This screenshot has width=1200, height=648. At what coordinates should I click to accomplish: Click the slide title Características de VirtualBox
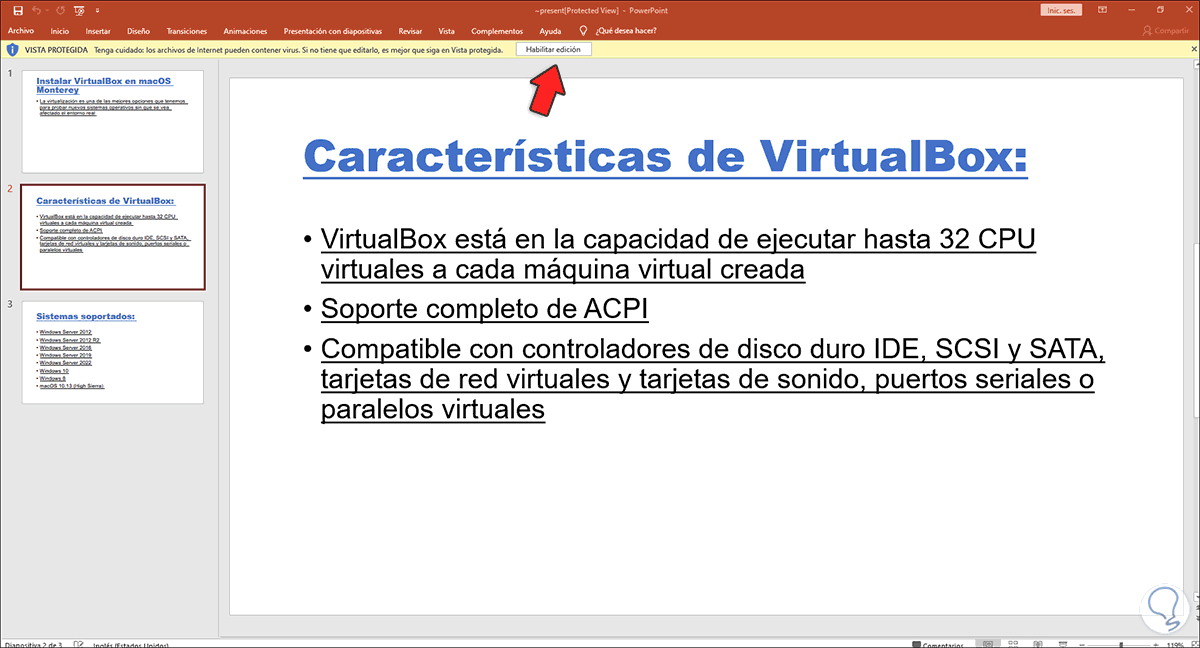click(x=665, y=157)
